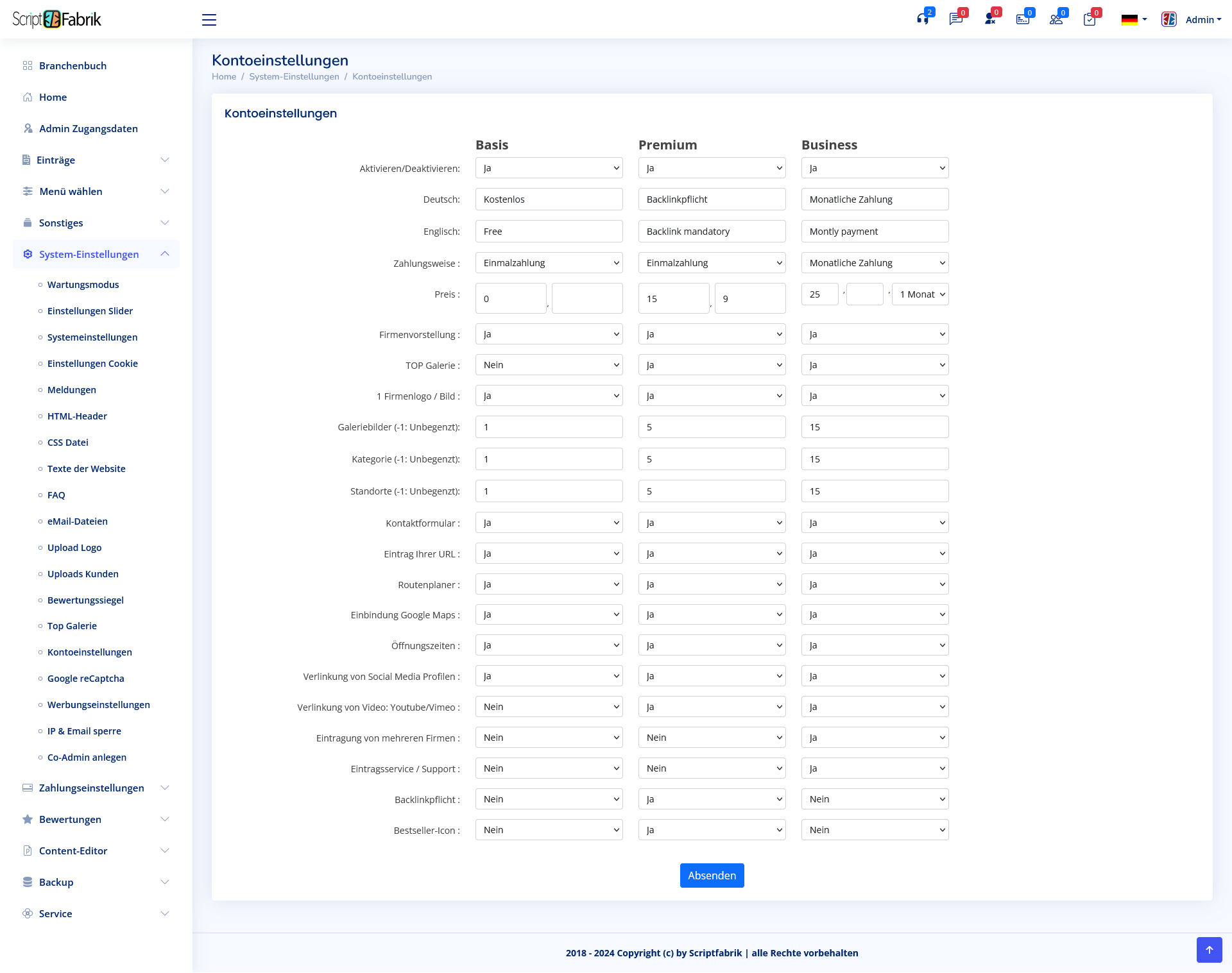
Task: Open the user removal notifications icon
Action: click(x=989, y=19)
